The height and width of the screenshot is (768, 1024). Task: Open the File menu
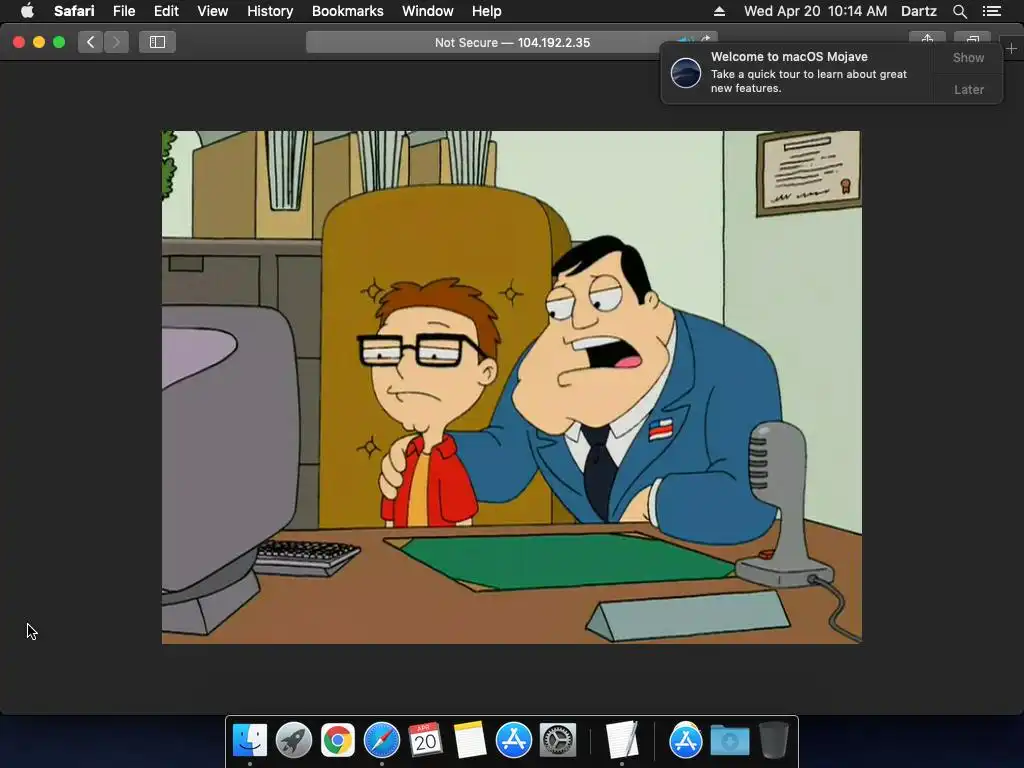click(x=124, y=11)
